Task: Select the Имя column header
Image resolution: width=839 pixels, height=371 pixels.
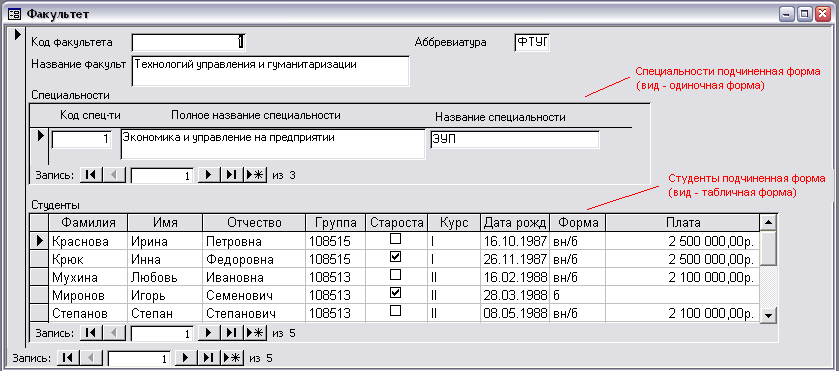Action: click(165, 222)
